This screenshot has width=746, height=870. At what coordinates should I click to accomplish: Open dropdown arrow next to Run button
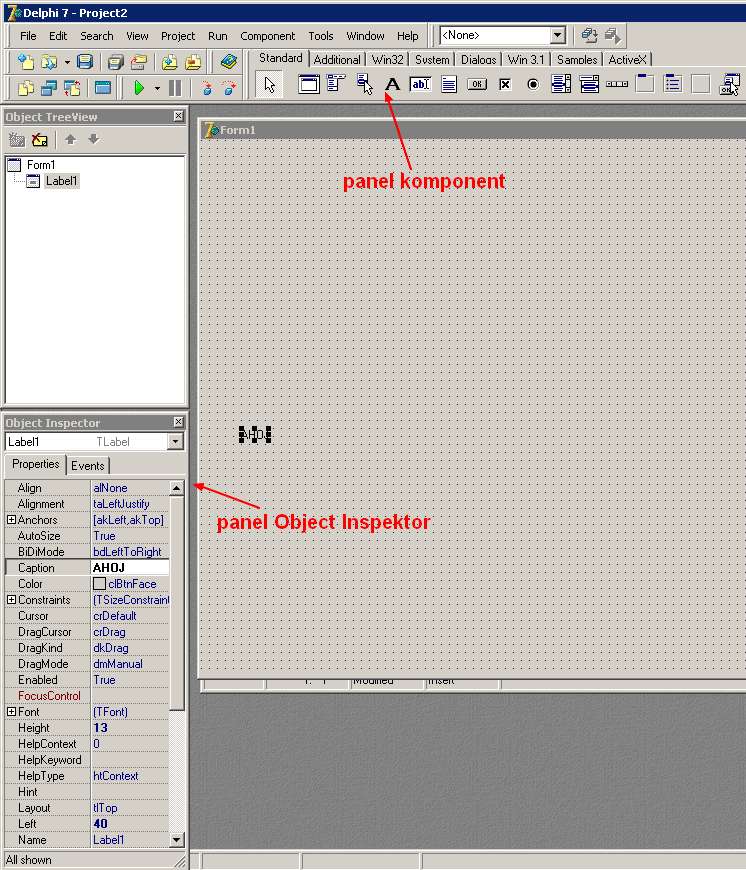click(157, 88)
